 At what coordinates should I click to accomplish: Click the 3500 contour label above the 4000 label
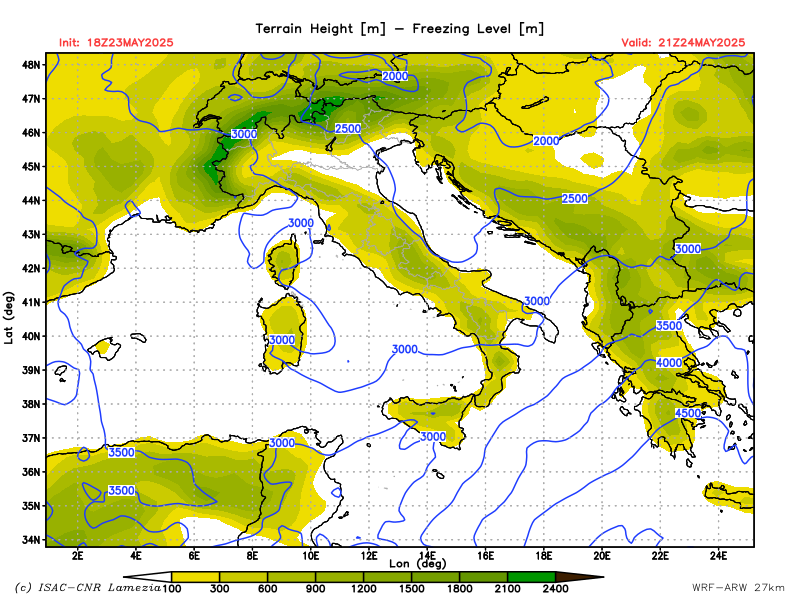pyautogui.click(x=669, y=326)
